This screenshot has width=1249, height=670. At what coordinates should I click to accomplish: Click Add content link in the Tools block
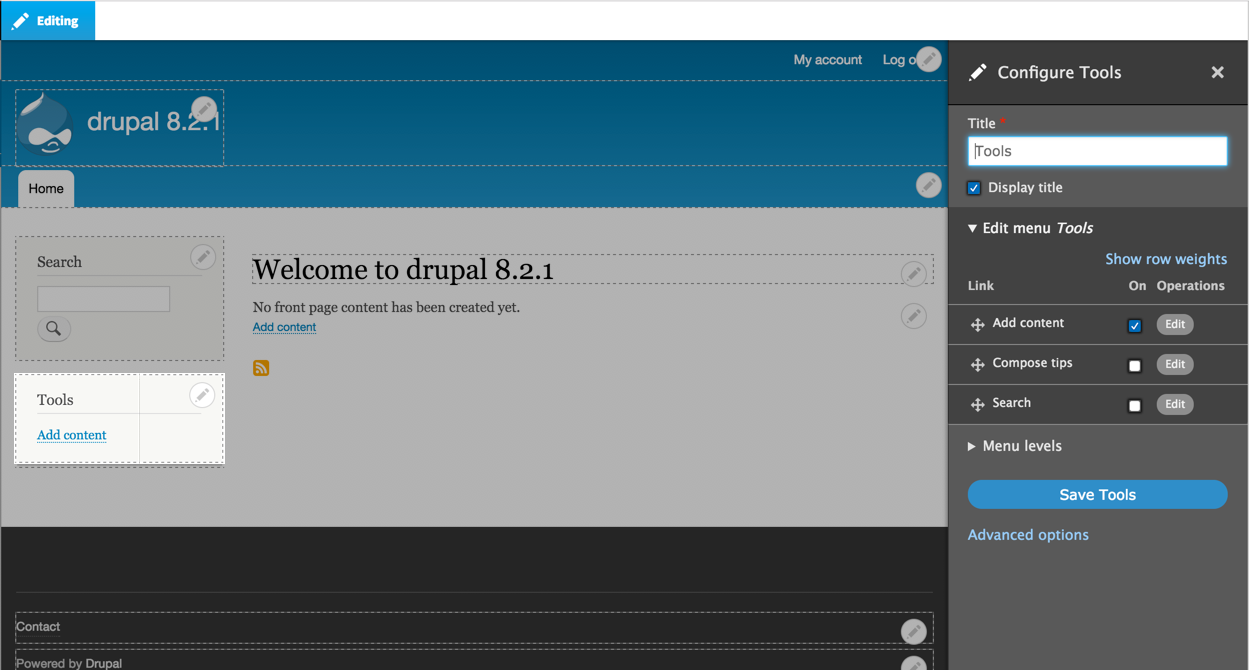pos(72,435)
